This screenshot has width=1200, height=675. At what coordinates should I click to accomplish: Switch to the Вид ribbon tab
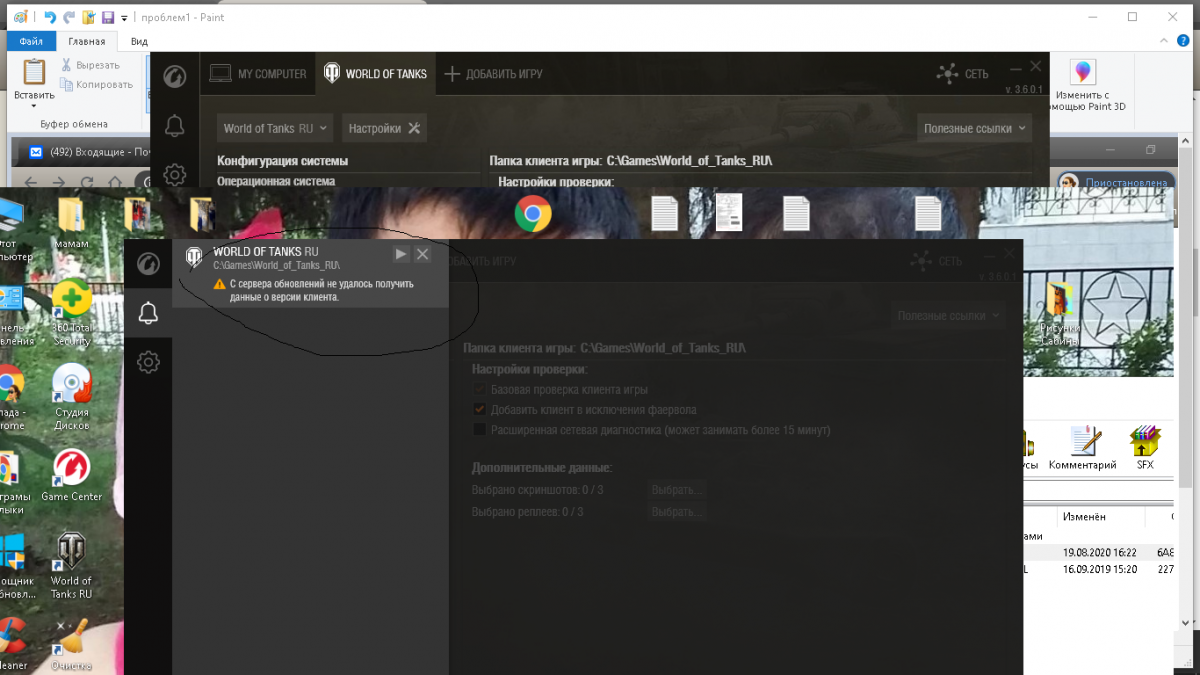(x=139, y=41)
